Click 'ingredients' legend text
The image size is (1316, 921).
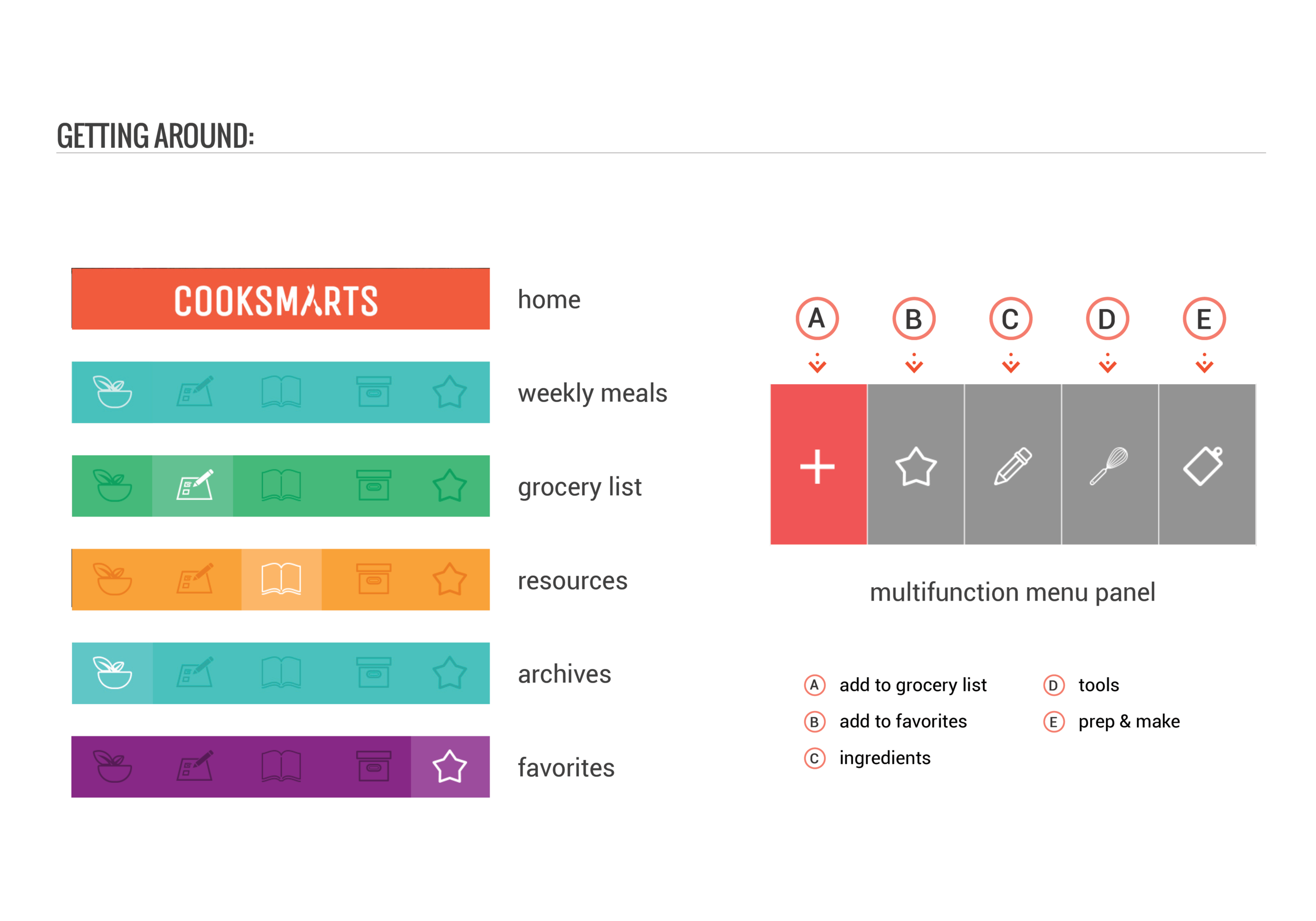click(x=885, y=759)
